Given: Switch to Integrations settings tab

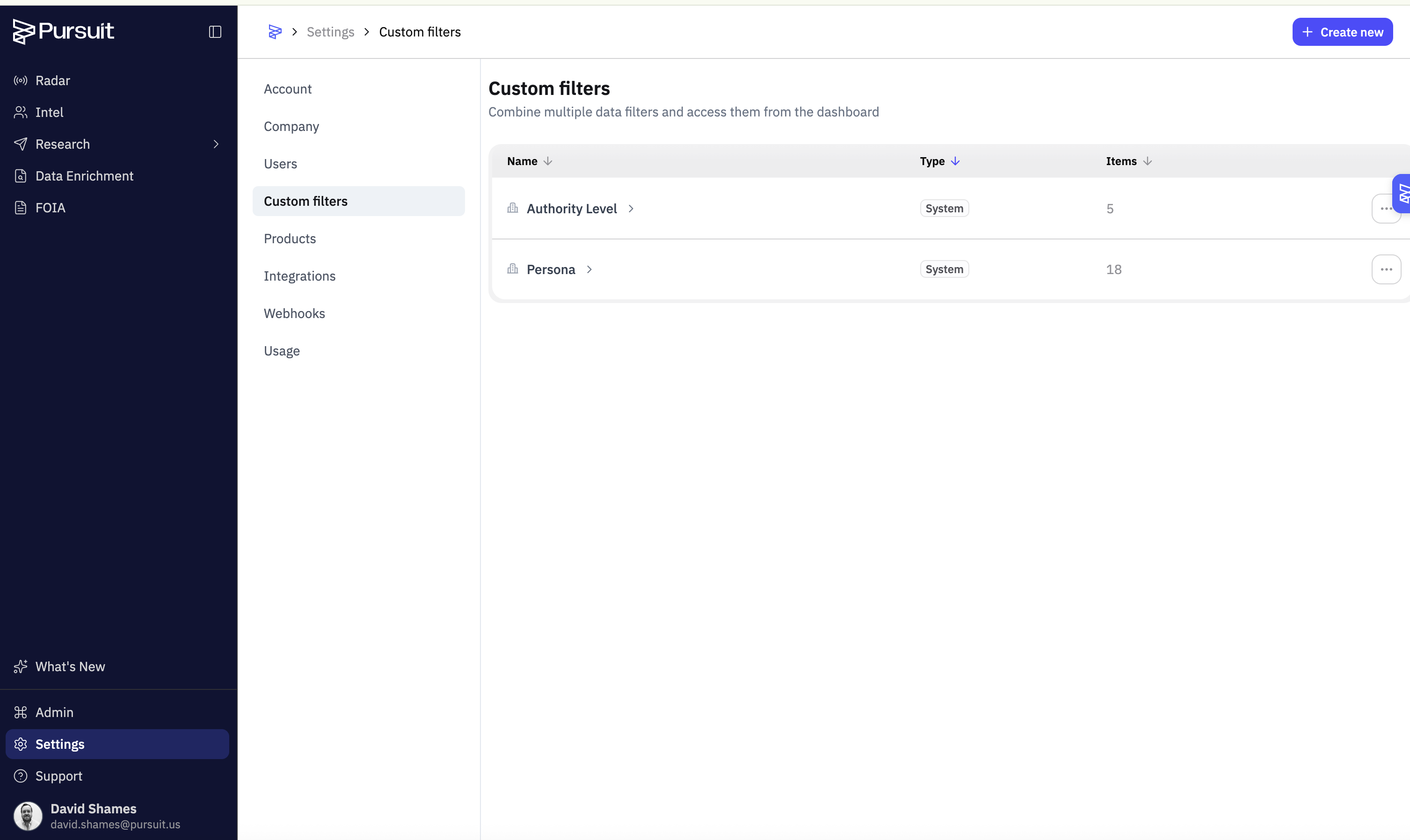Looking at the screenshot, I should [299, 276].
